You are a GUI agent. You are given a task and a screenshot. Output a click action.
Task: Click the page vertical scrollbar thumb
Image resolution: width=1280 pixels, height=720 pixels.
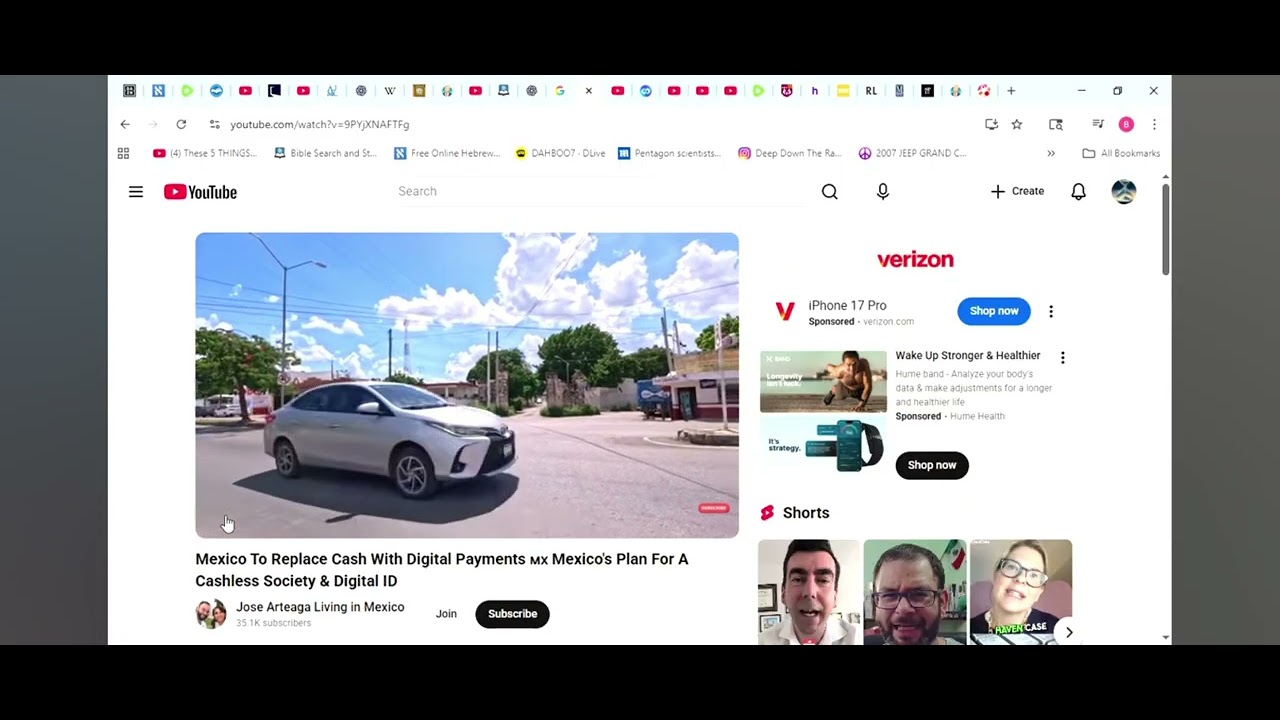[1165, 228]
